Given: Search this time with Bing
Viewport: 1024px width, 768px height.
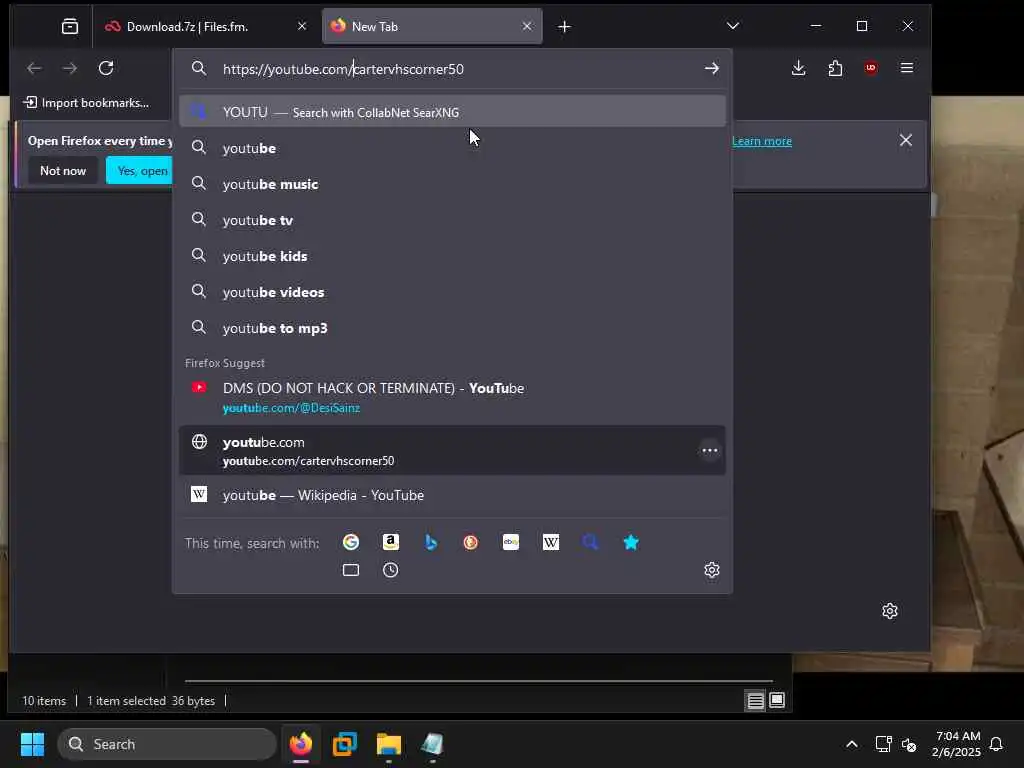Looking at the screenshot, I should [430, 542].
